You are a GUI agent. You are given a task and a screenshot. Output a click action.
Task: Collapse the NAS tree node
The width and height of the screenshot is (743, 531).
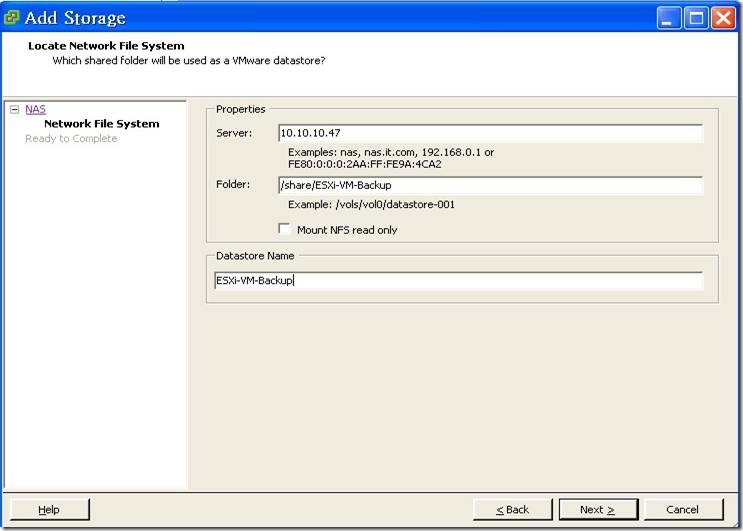(x=15, y=109)
